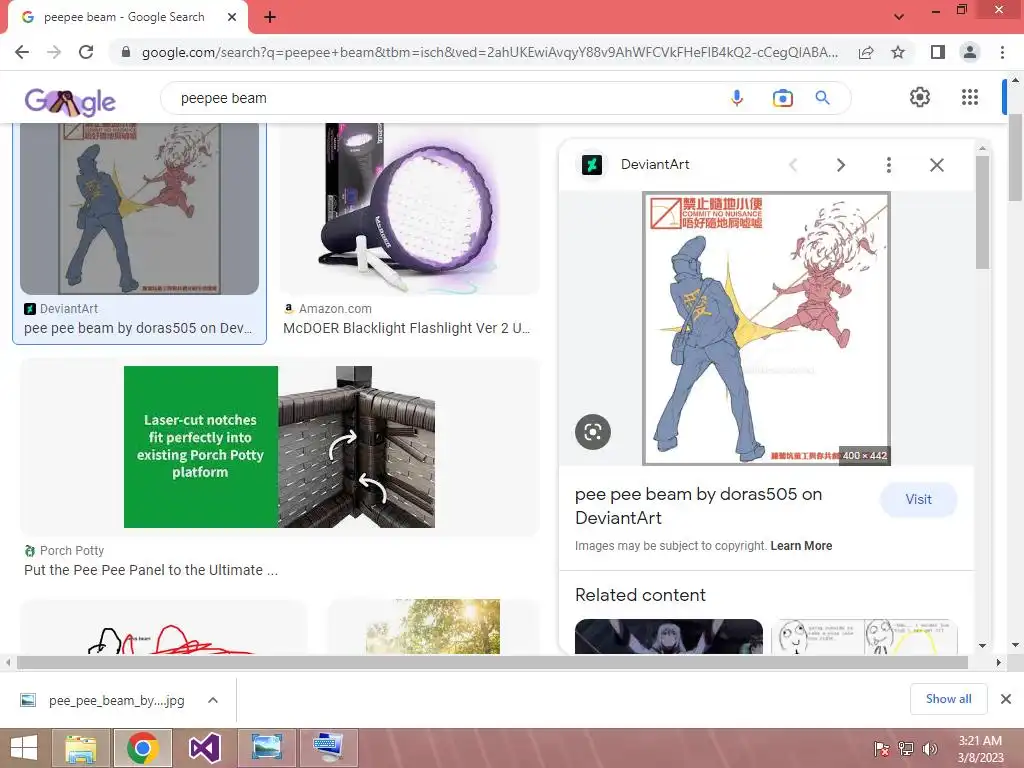Open Put the Pee Pee Panel result link

pyautogui.click(x=151, y=570)
